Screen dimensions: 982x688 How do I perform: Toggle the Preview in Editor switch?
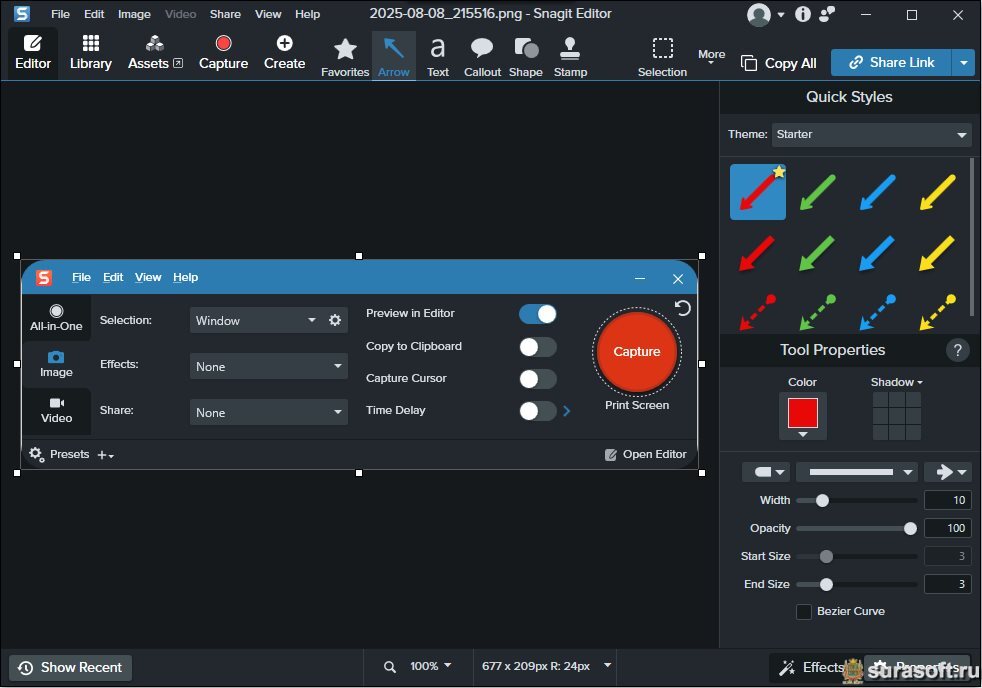[x=537, y=314]
